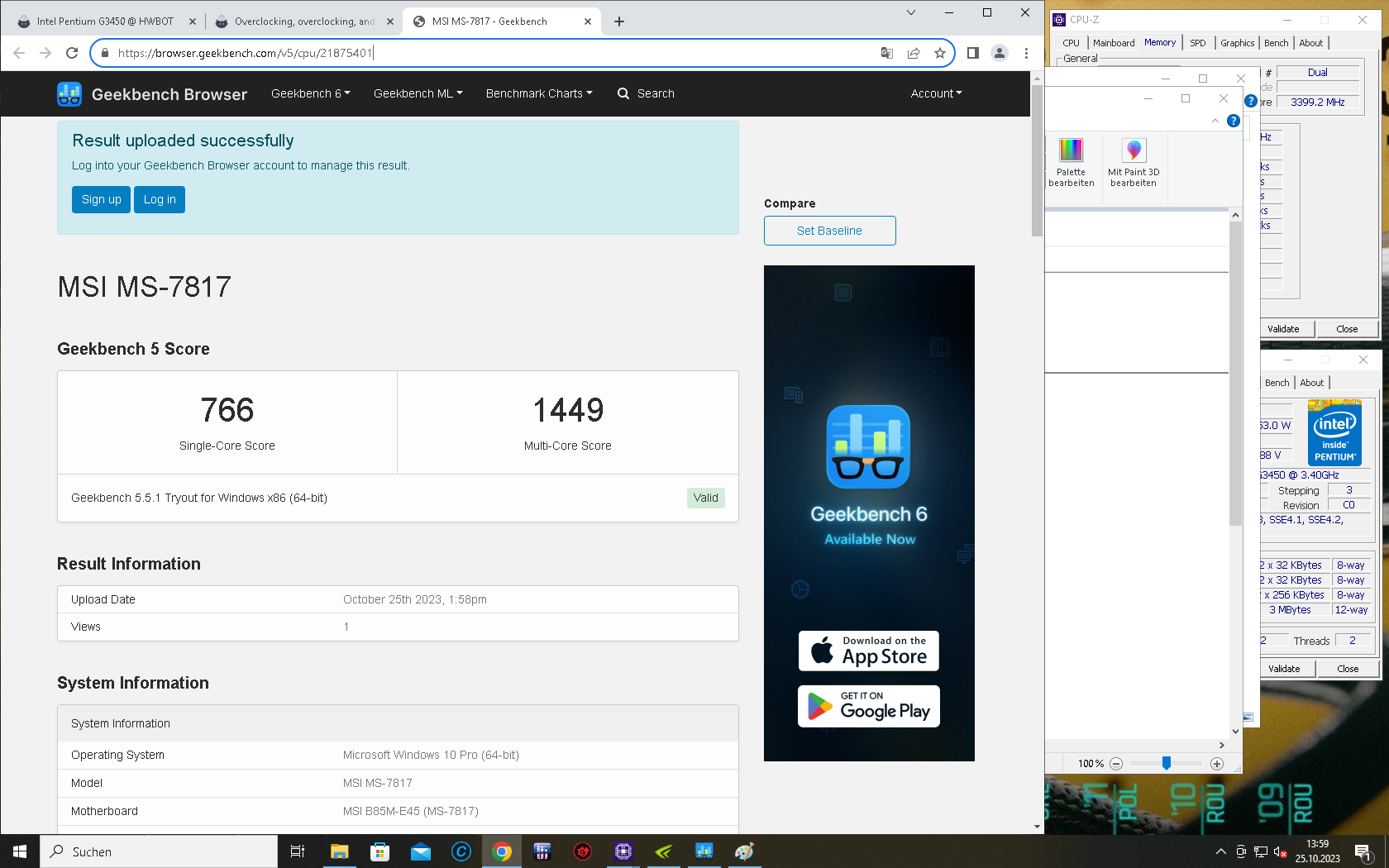The image size is (1389, 868).
Task: Open the Chrome three-dot menu
Action: [x=1026, y=53]
